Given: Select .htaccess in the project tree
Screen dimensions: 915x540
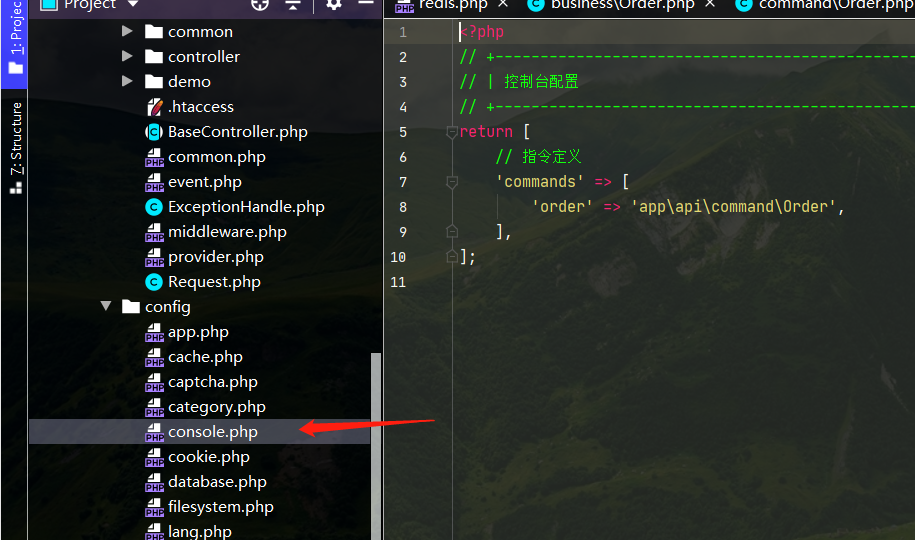Looking at the screenshot, I should pos(201,107).
